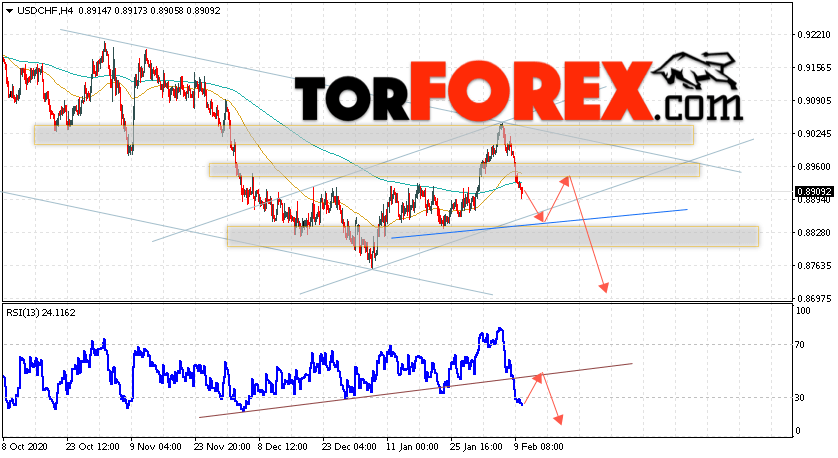The image size is (838, 458).
Task: Click the RSI scale level 70
Action: coord(800,345)
